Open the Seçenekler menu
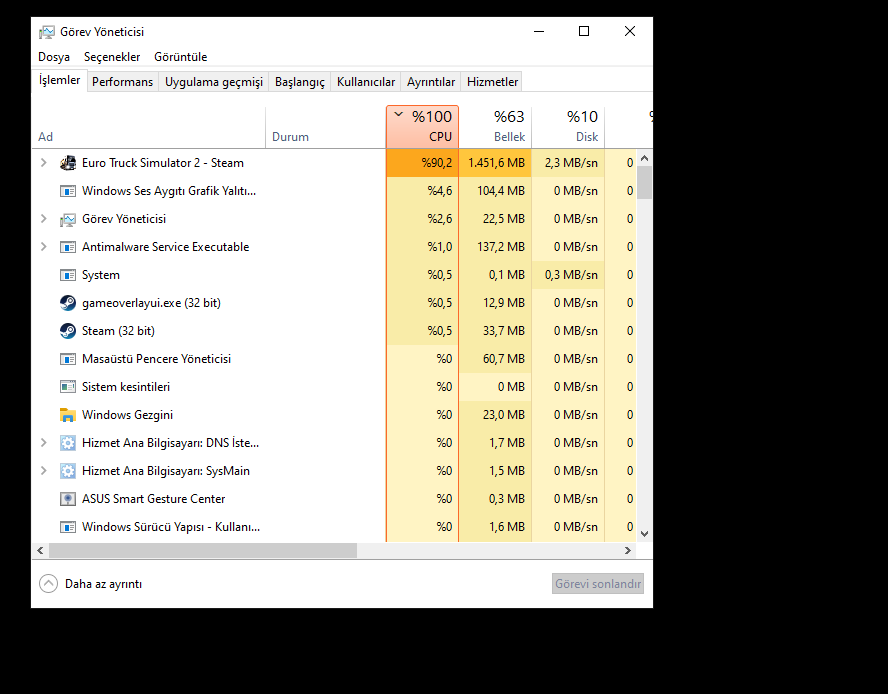The image size is (888, 694). point(112,57)
